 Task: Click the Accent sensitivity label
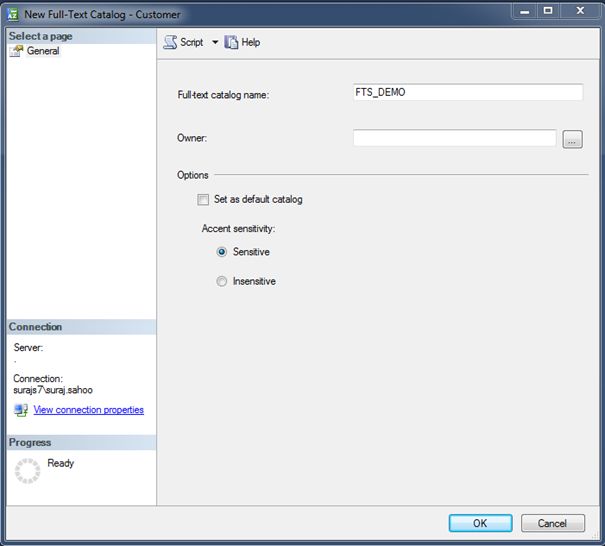tap(238, 228)
